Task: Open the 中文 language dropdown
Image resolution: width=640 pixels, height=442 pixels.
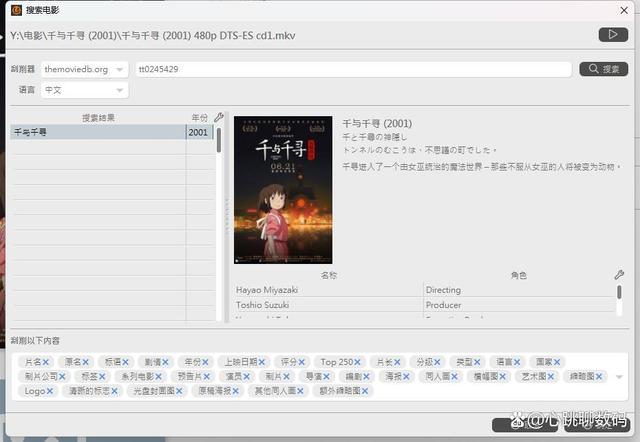Action: [84, 90]
